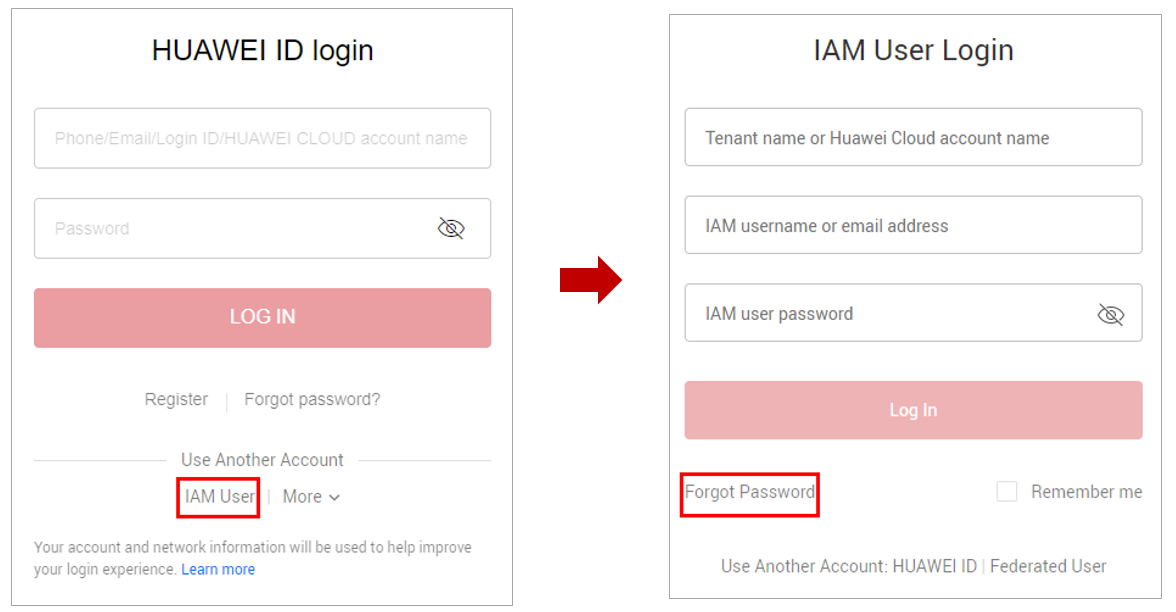
Task: Focus the Tenant name or Huawei Cloud account field
Action: point(913,137)
